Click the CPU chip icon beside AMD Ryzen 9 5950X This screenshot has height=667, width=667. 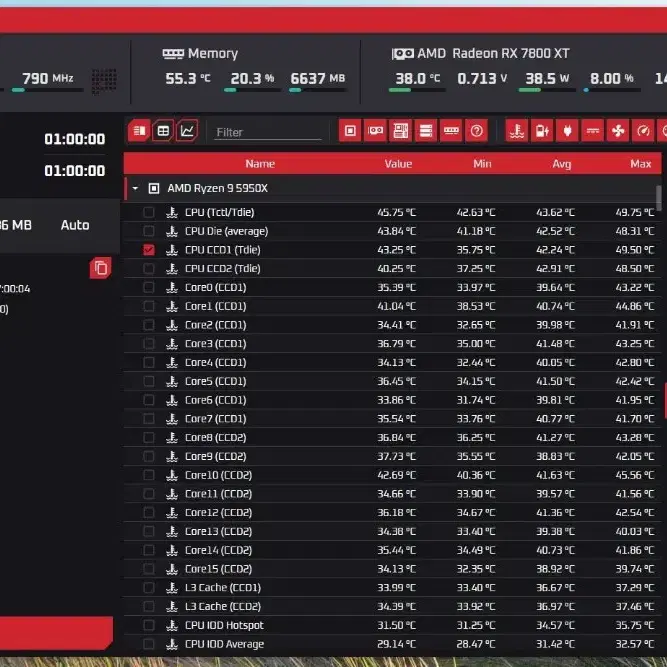(x=154, y=188)
